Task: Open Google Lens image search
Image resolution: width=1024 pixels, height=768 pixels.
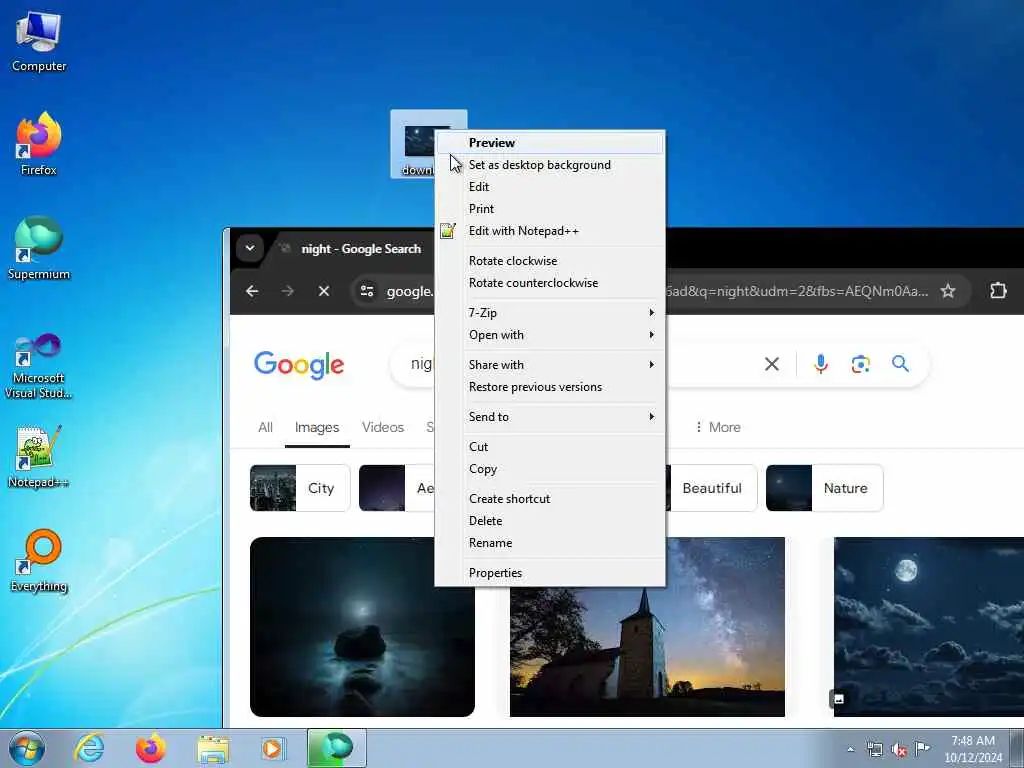Action: tap(860, 364)
